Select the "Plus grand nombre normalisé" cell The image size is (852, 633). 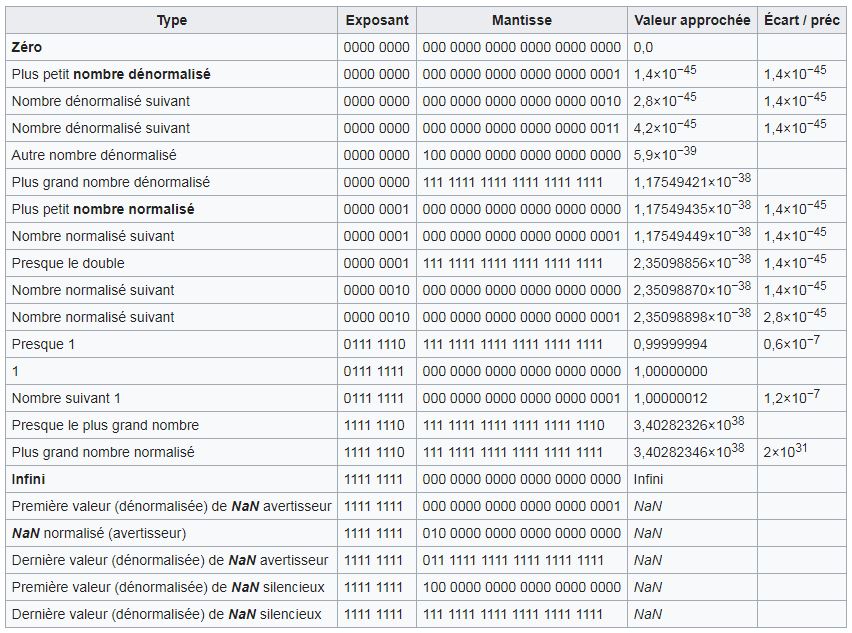103,452
